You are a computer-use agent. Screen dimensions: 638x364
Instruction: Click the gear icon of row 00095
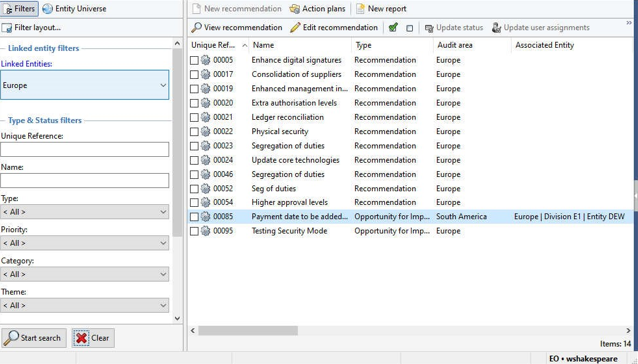pos(205,231)
